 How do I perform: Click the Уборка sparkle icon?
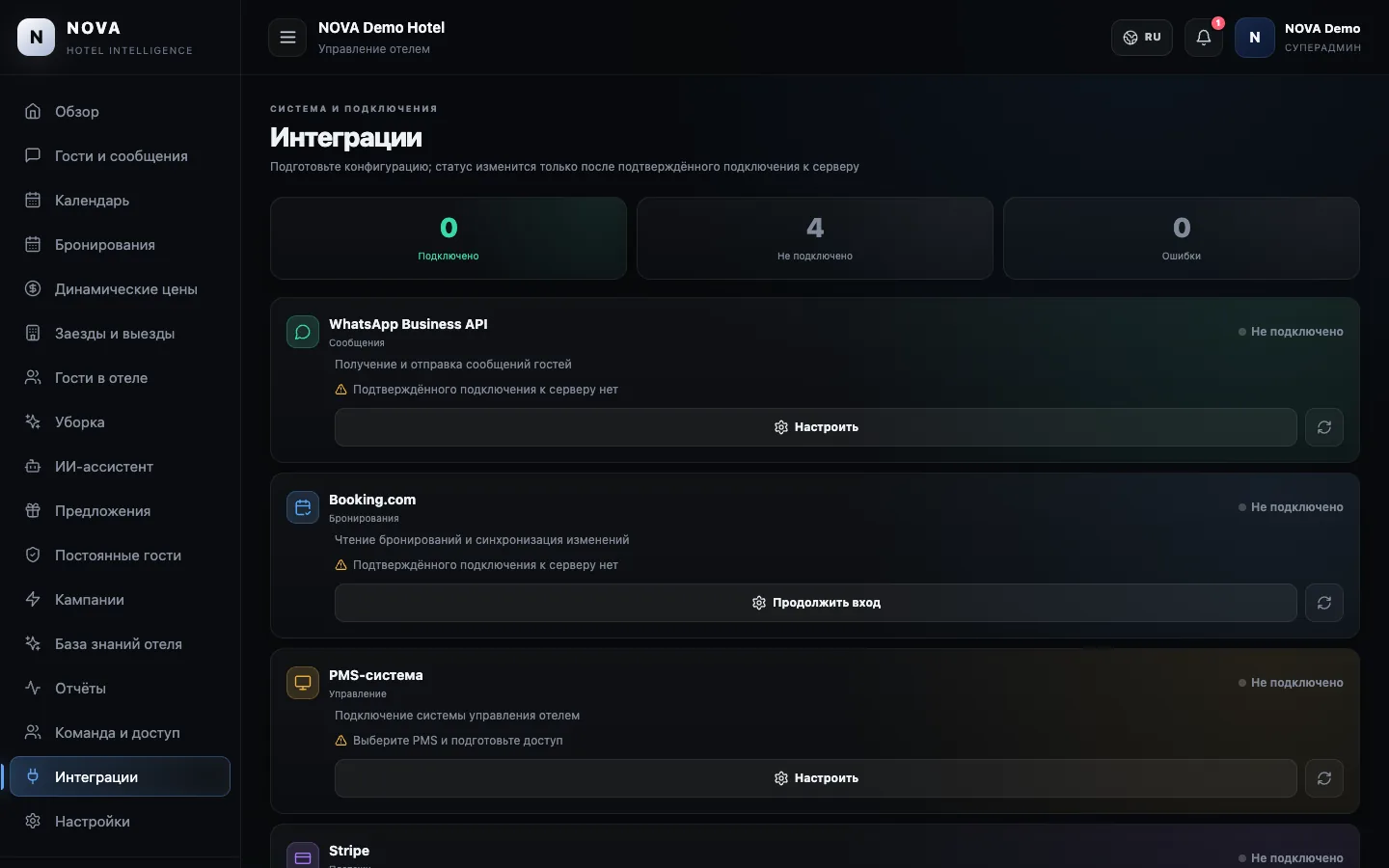pyautogui.click(x=33, y=421)
